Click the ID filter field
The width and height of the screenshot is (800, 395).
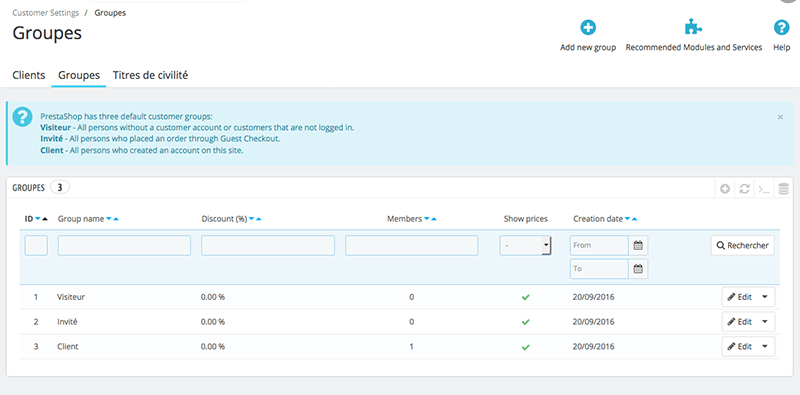(x=36, y=245)
